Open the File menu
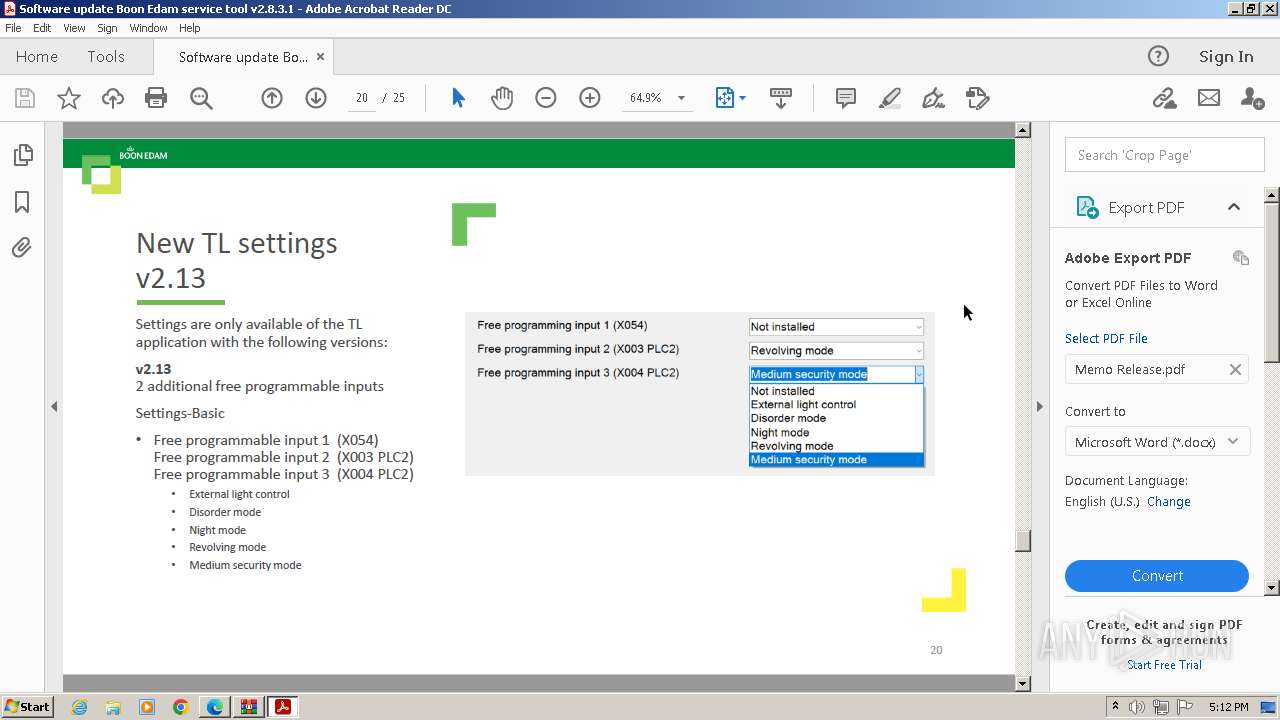Screen dimensions: 1280x720 tap(13, 28)
